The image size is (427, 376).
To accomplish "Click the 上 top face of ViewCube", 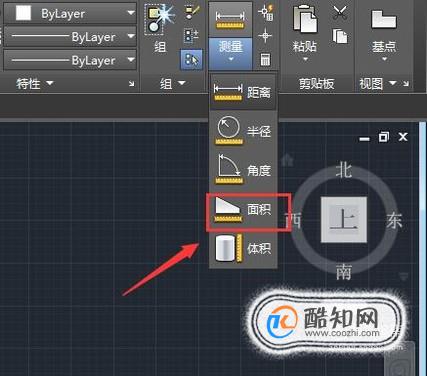I will tap(344, 219).
